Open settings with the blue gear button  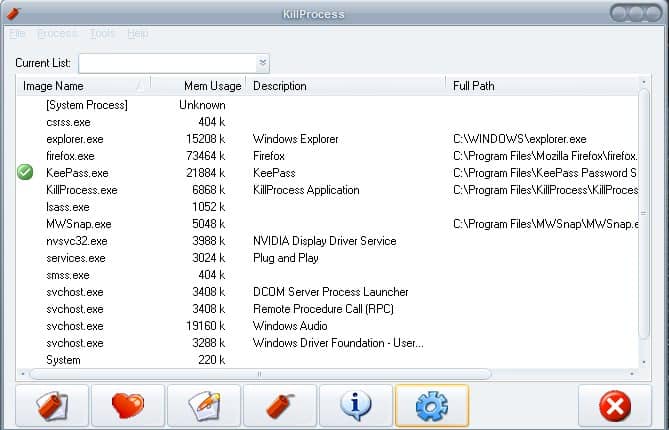point(432,406)
